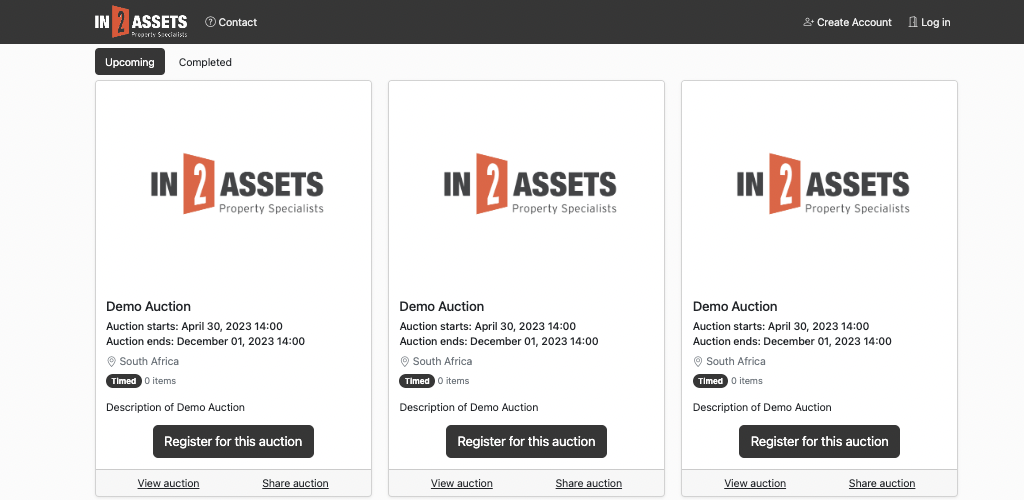Screen dimensions: 1024x500
Task: Open View auction link in first card
Action: [168, 484]
